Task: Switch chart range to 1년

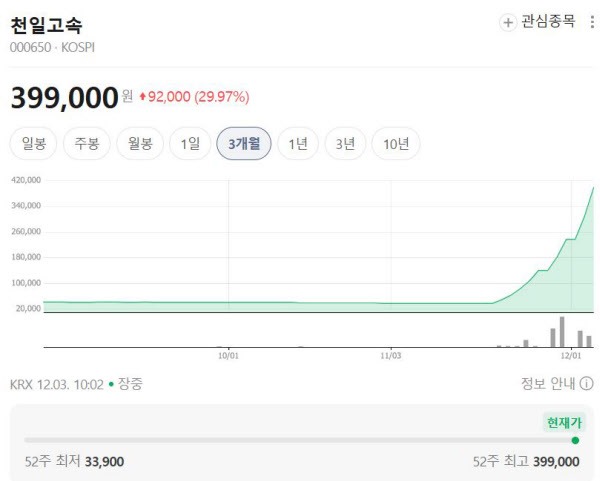Action: (x=298, y=143)
